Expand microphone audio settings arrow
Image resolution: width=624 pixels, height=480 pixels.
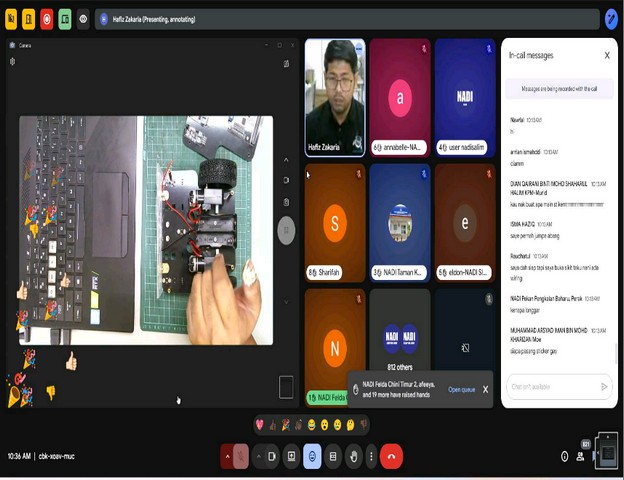click(x=226, y=456)
